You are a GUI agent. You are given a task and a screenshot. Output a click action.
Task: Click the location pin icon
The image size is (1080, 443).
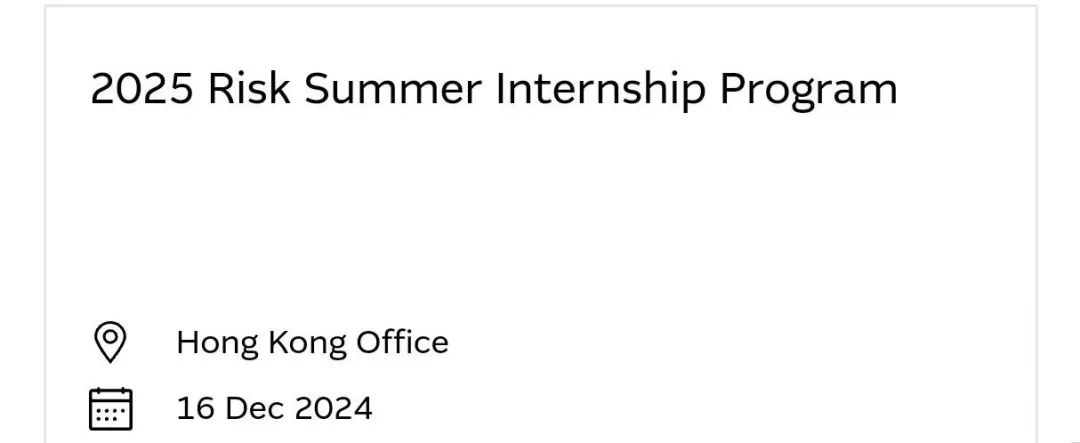(110, 342)
